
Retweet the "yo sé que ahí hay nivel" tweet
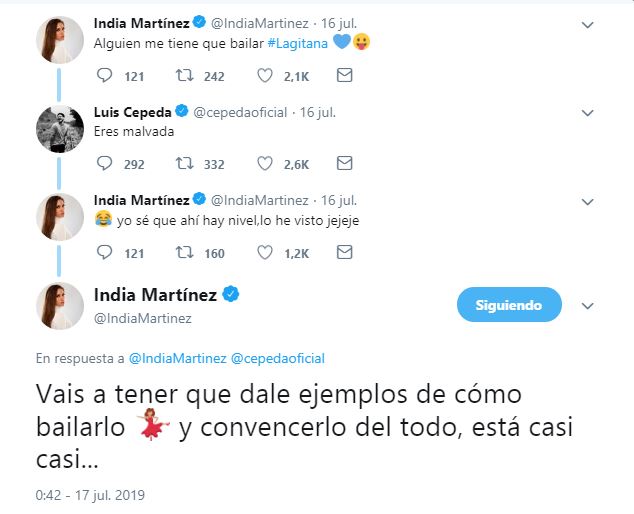(x=185, y=253)
